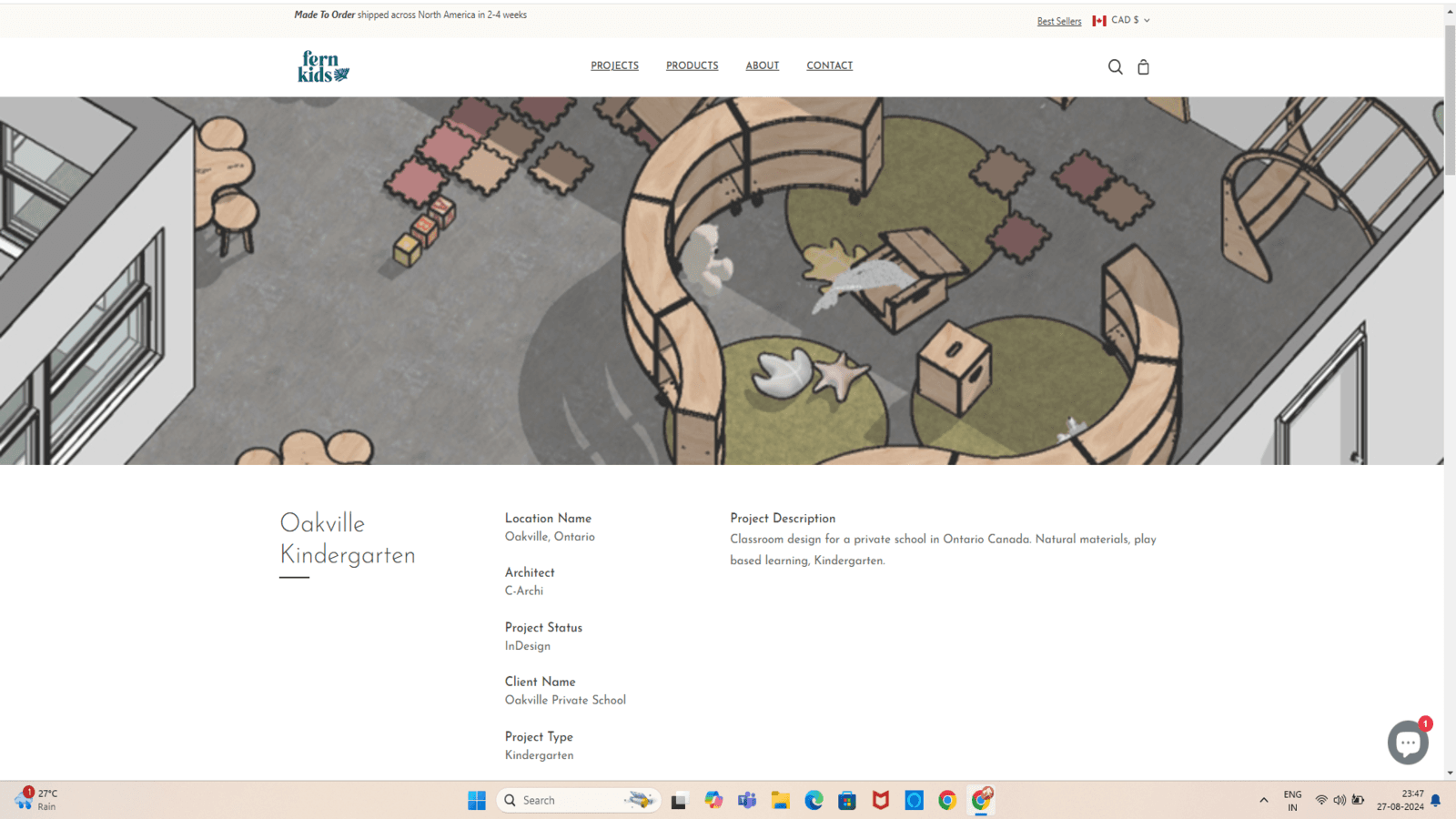Follow the Best Sellers link
This screenshot has width=1456, height=819.
[x=1059, y=21]
